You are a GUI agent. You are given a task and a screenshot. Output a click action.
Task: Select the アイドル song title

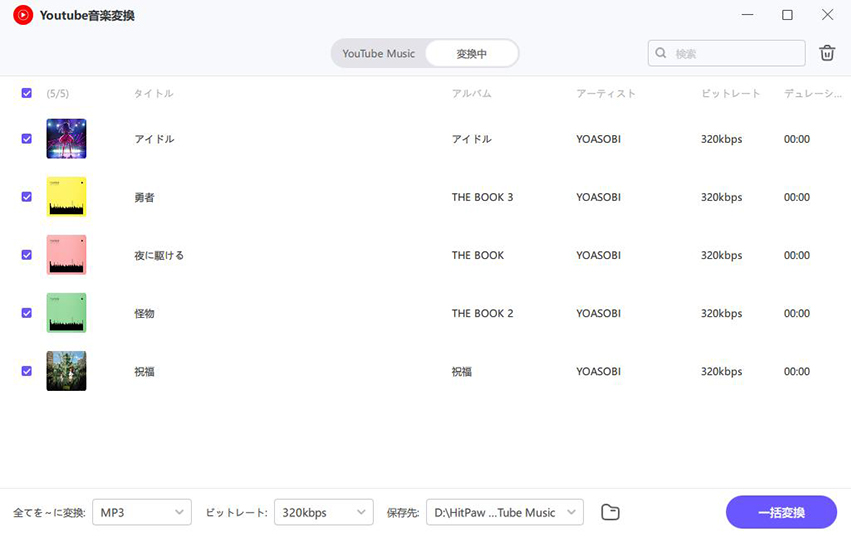155,139
